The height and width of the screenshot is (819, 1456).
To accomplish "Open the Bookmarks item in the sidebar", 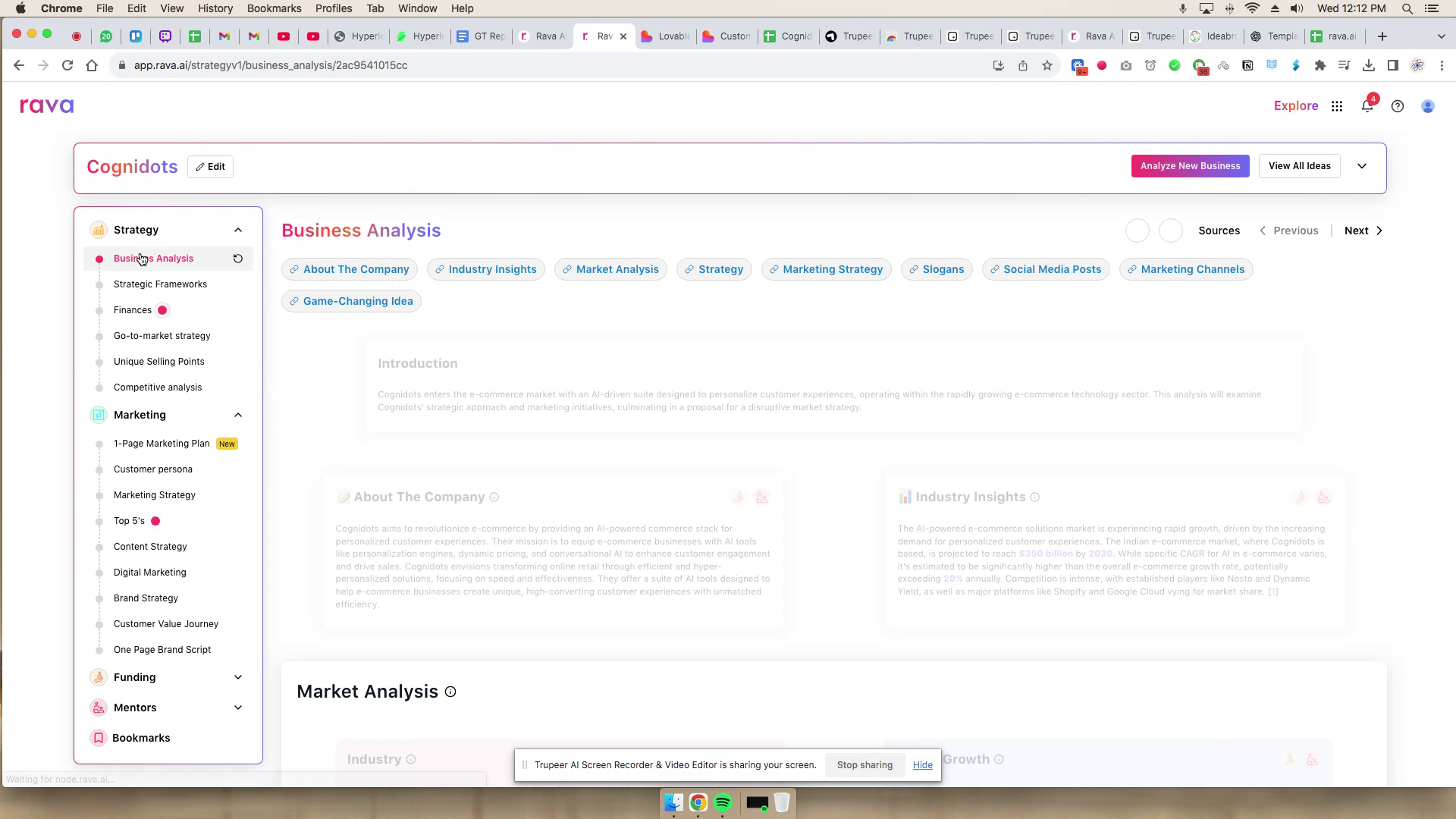I will coord(141,737).
